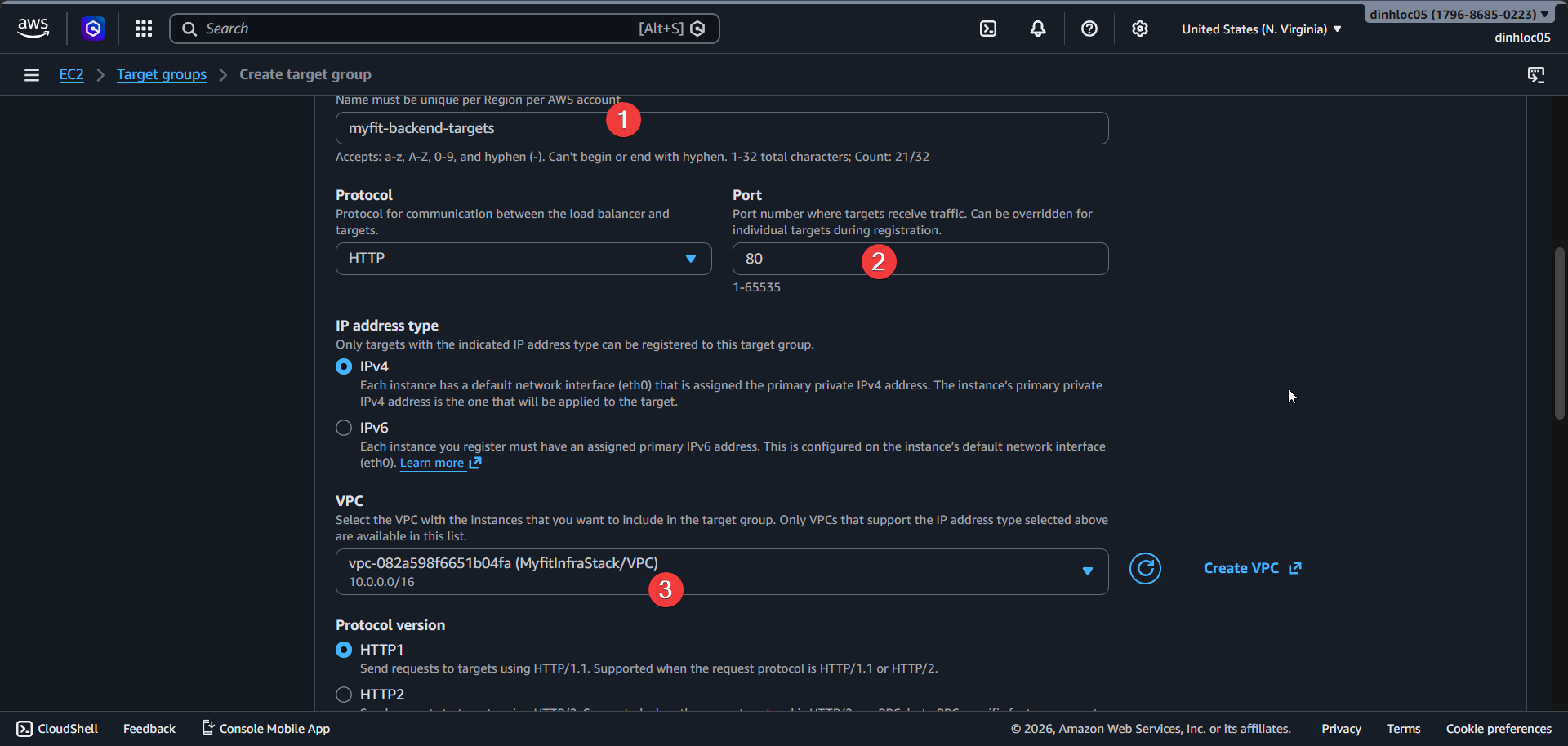The image size is (1568, 746).
Task: Open the navigation sidebar hamburger icon
Action: coord(31,74)
